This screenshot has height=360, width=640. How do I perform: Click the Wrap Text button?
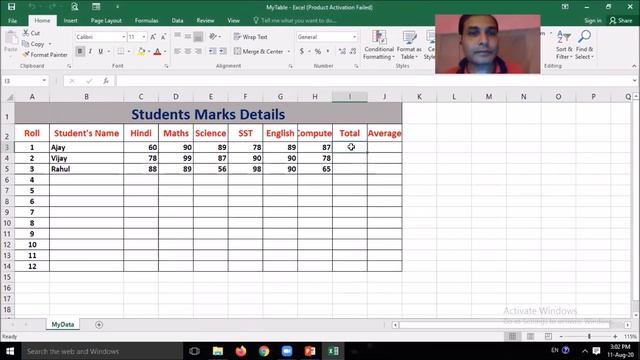coord(251,37)
